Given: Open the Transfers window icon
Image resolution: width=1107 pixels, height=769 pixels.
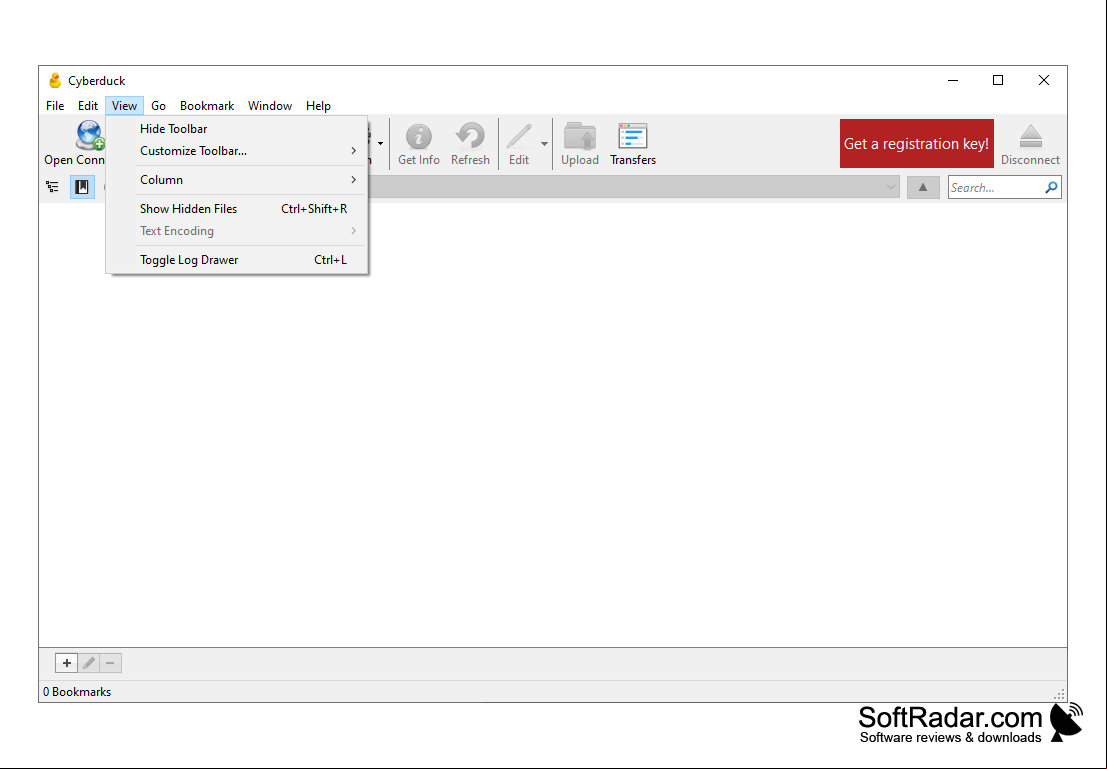Looking at the screenshot, I should [x=633, y=136].
